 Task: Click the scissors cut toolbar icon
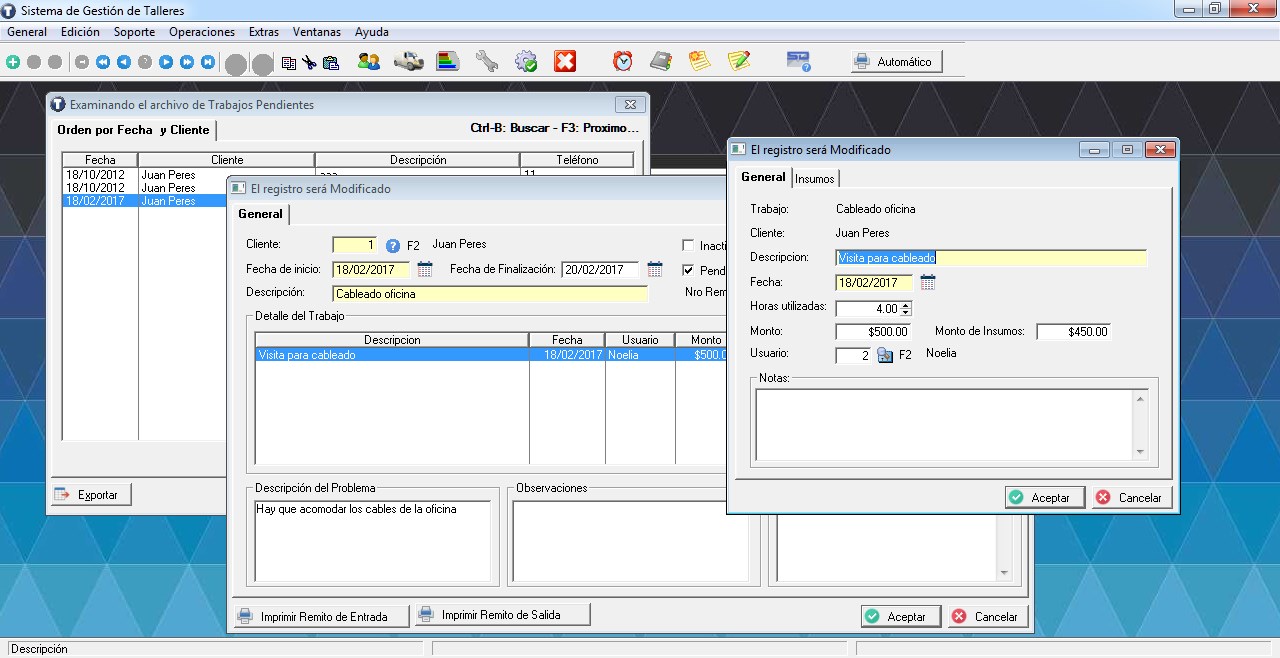pos(309,62)
